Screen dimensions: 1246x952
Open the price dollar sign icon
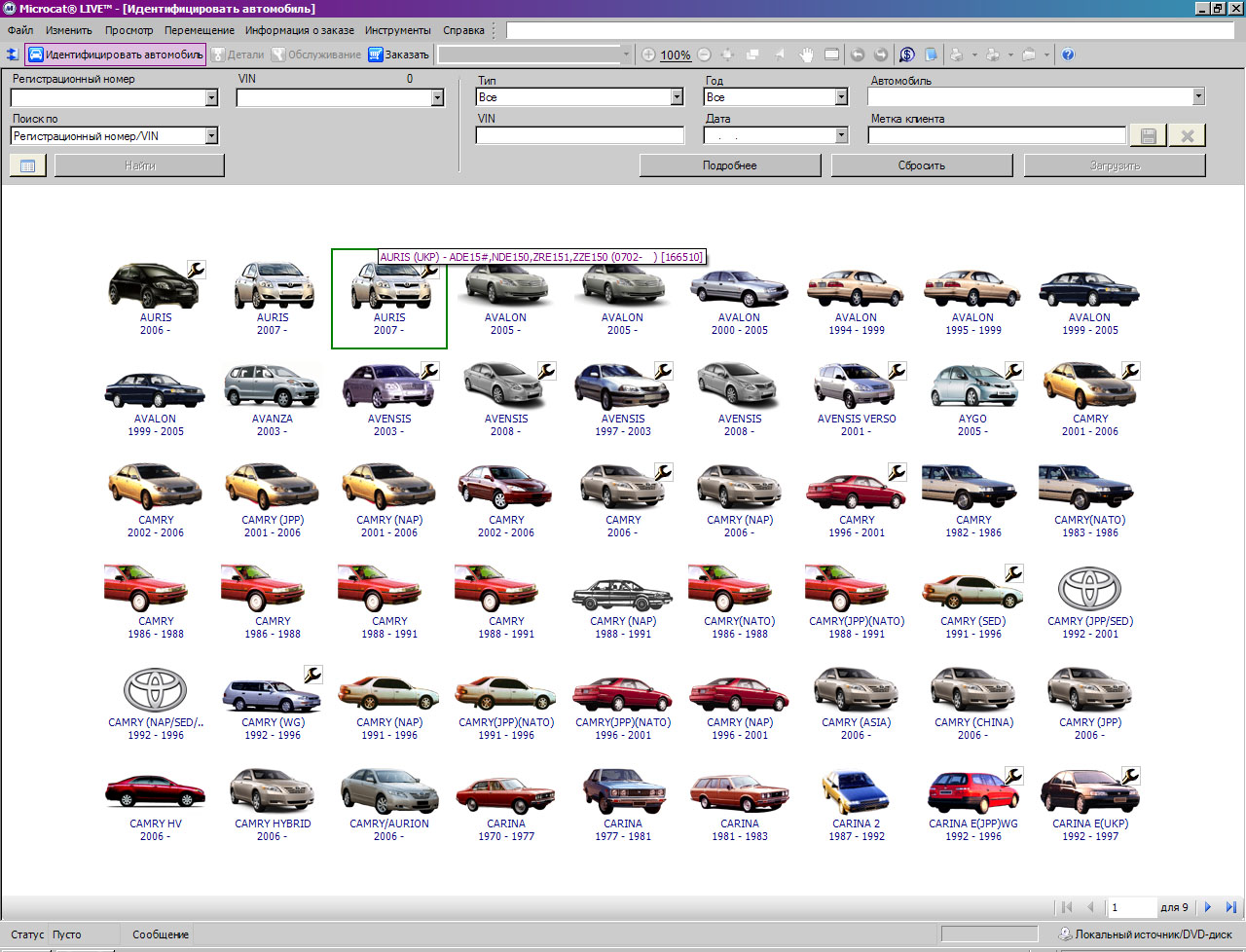[x=907, y=55]
